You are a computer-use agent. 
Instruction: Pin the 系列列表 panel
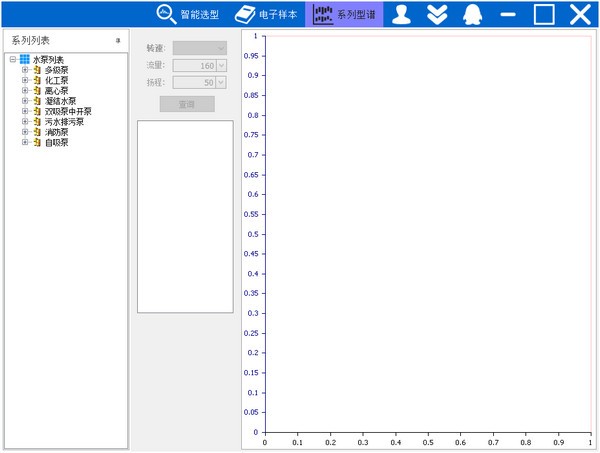click(118, 40)
